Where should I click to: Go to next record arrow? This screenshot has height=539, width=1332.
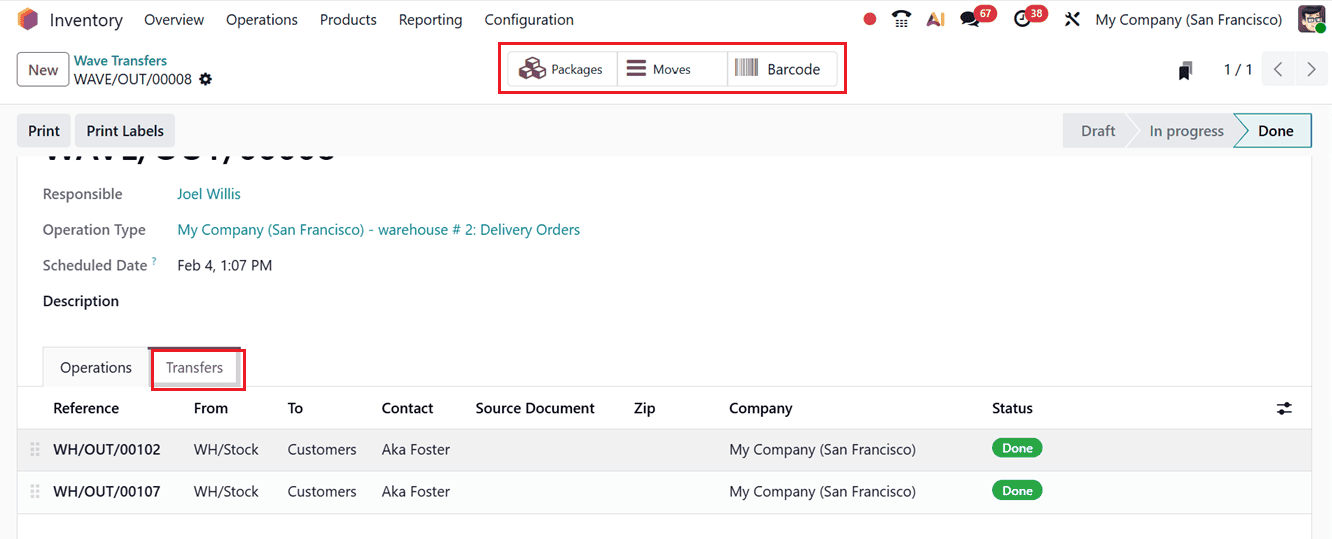coord(1311,70)
